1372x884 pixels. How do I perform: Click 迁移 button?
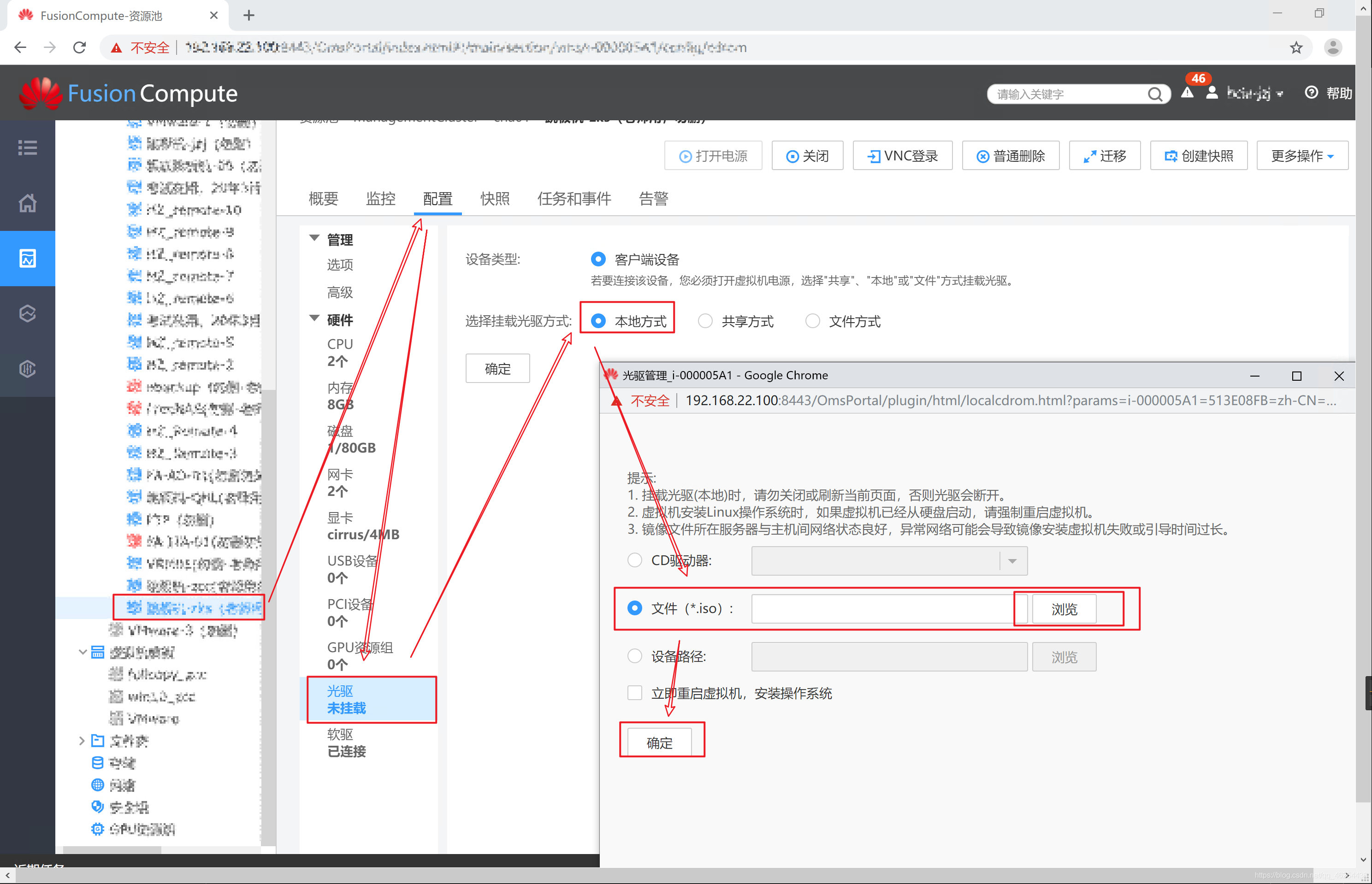(1105, 156)
